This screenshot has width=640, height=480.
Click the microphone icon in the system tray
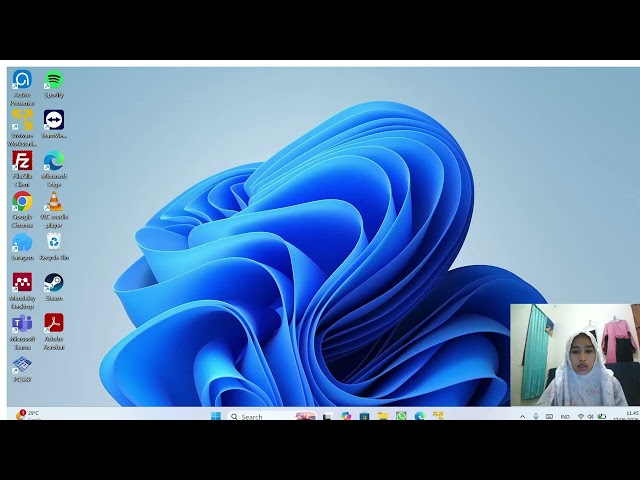[536, 416]
